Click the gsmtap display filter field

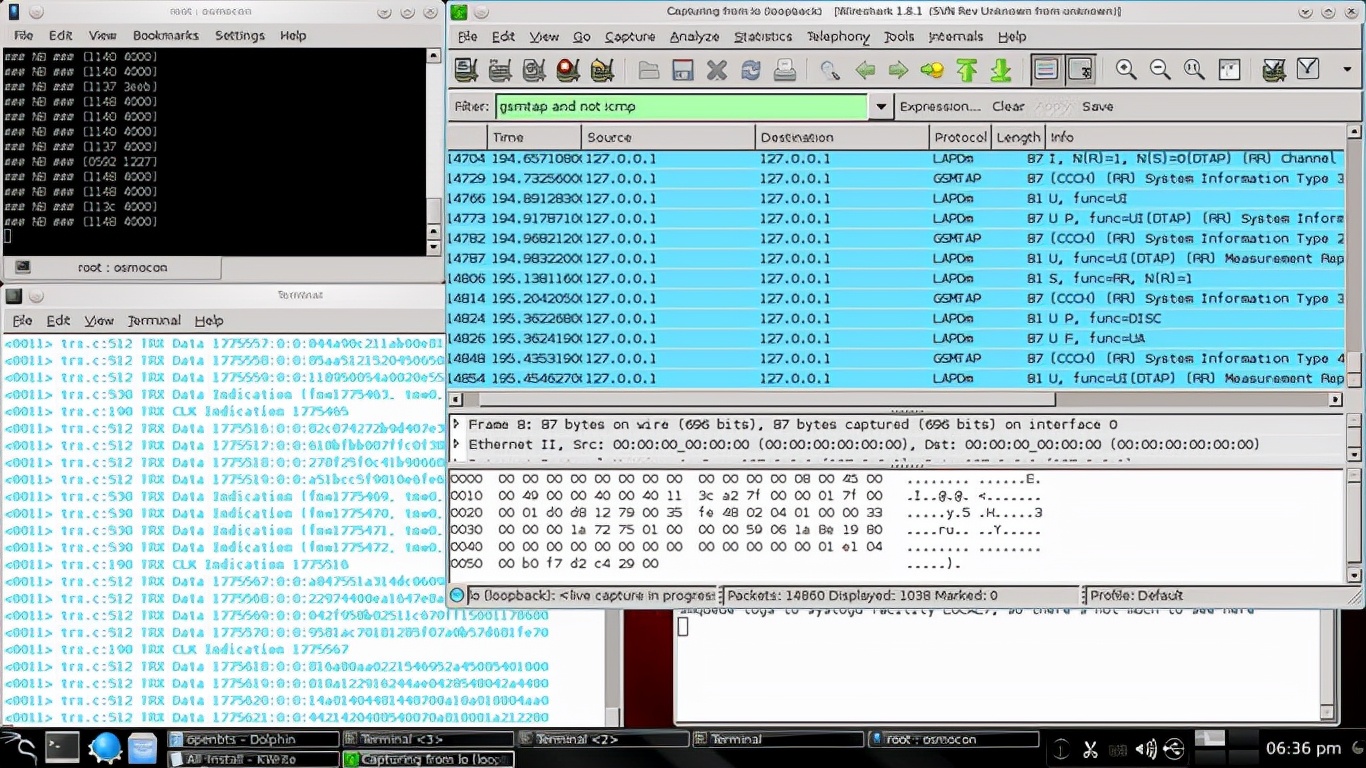point(680,107)
